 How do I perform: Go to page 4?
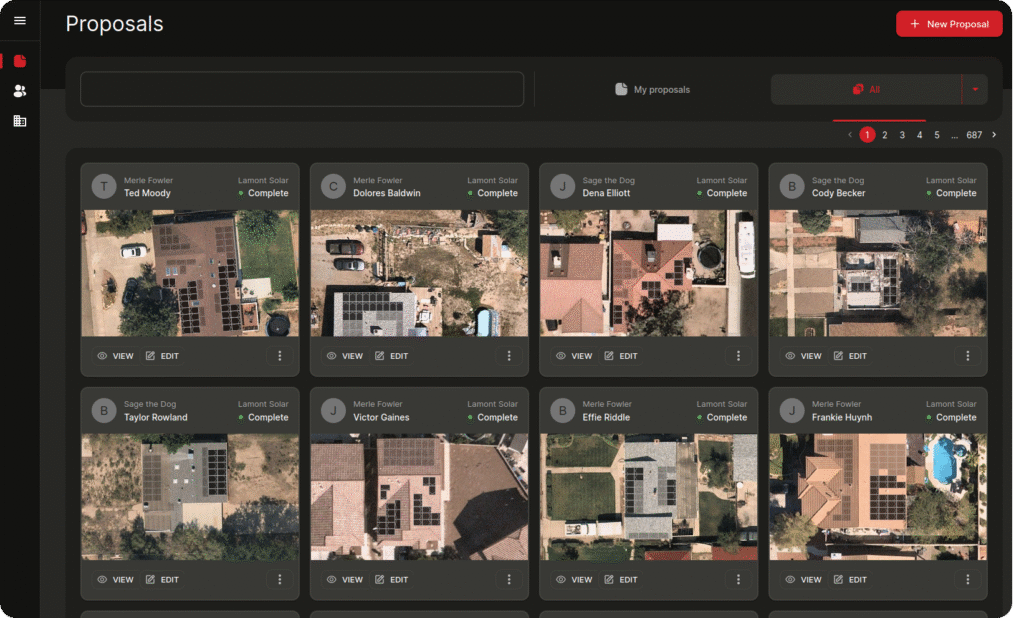pyautogui.click(x=920, y=135)
